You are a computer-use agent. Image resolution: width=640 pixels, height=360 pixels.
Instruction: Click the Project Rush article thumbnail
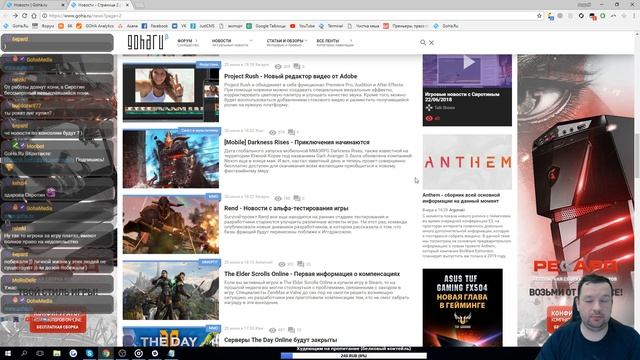(171, 92)
